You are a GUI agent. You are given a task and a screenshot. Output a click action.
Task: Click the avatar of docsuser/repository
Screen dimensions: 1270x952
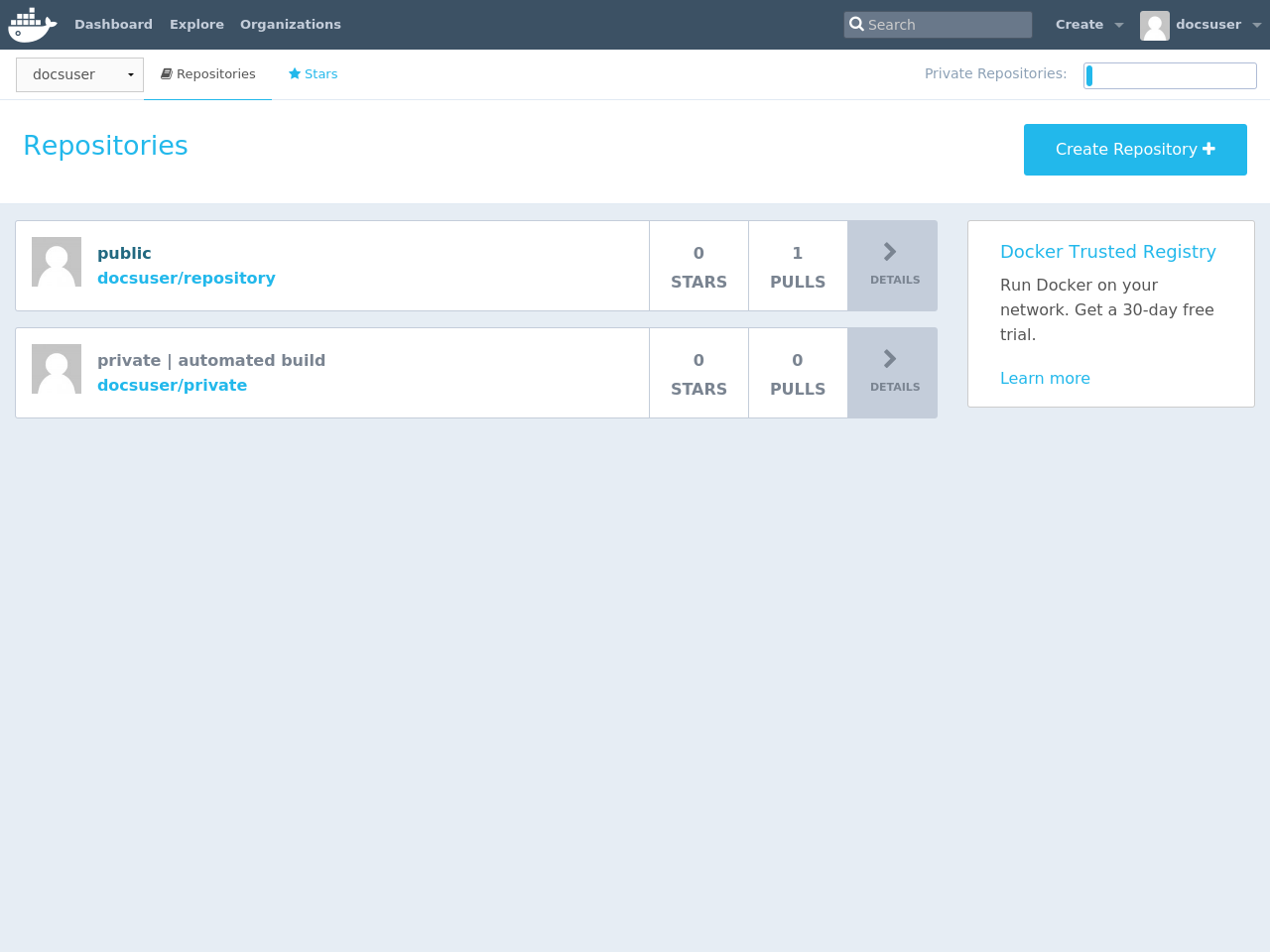click(x=57, y=262)
